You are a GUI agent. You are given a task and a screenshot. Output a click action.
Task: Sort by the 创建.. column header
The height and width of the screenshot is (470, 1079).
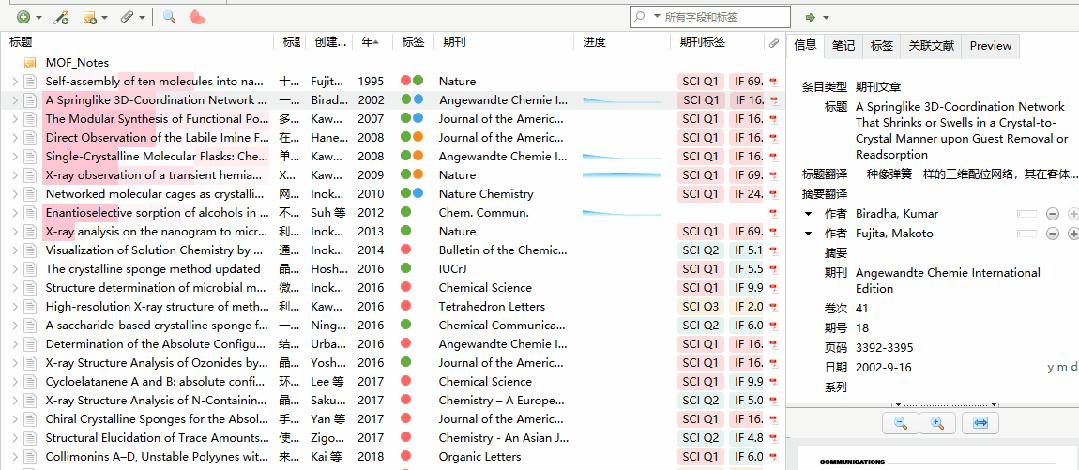point(329,43)
